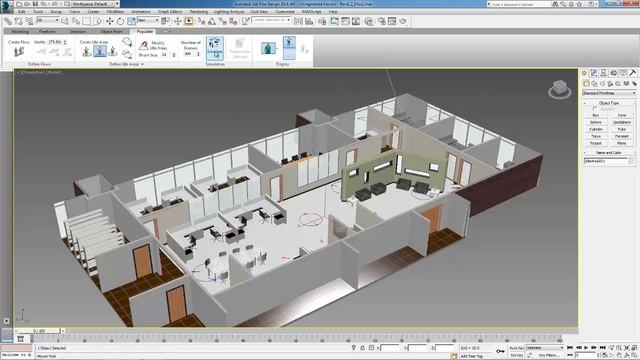Select the Select and Scale tool
The image size is (640, 360).
(131, 21)
